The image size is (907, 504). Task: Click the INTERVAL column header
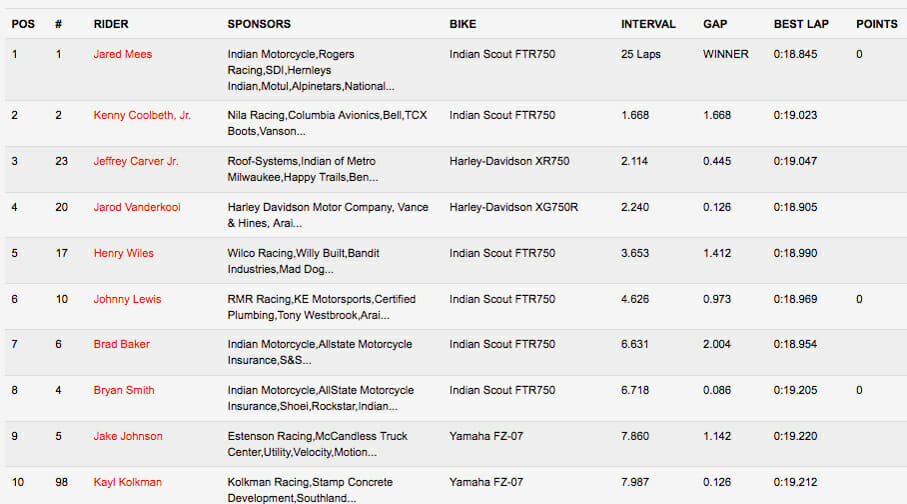(x=648, y=24)
